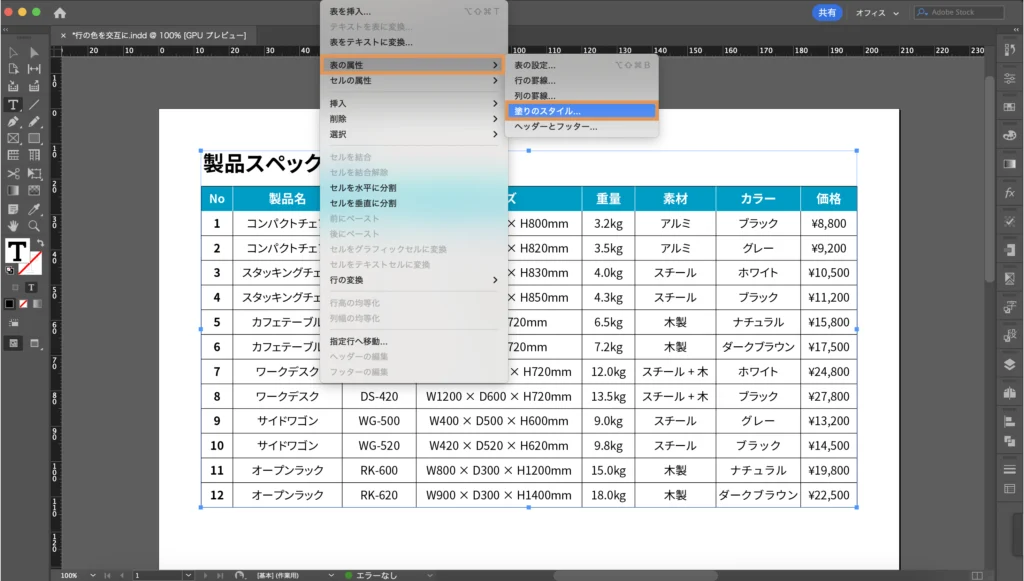The width and height of the screenshot is (1024, 581).
Task: Select the Pen tool
Action: click(13, 121)
